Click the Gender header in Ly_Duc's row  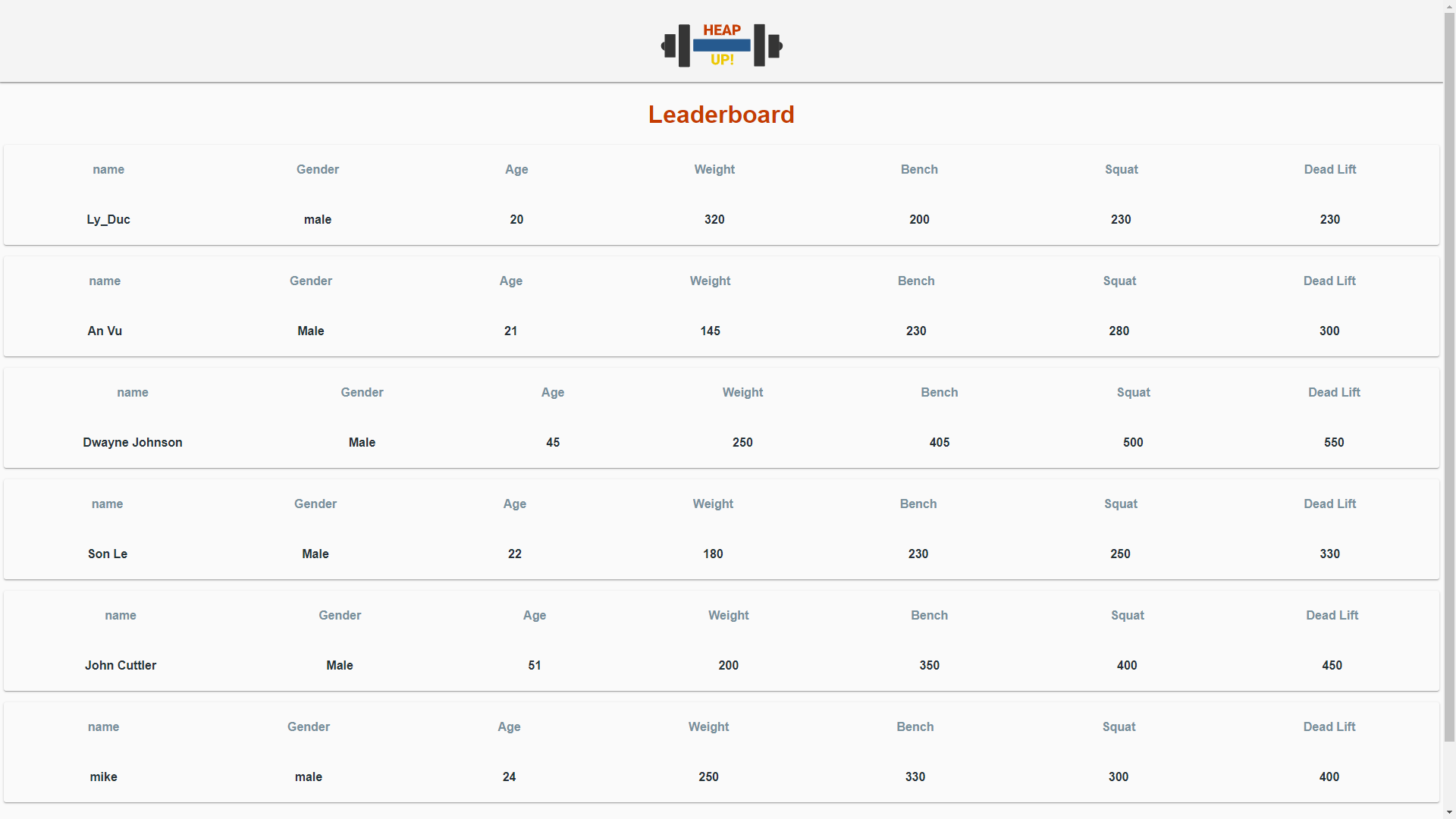click(318, 169)
